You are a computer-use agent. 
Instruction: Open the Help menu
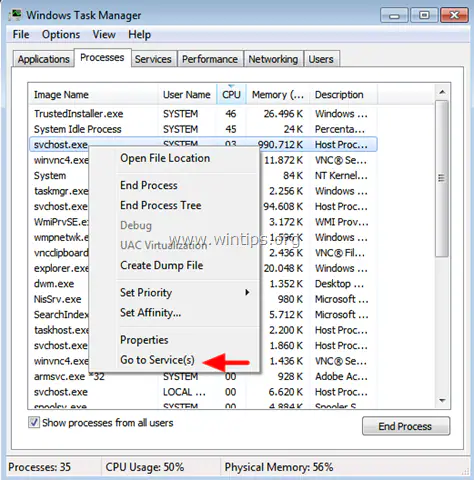139,34
